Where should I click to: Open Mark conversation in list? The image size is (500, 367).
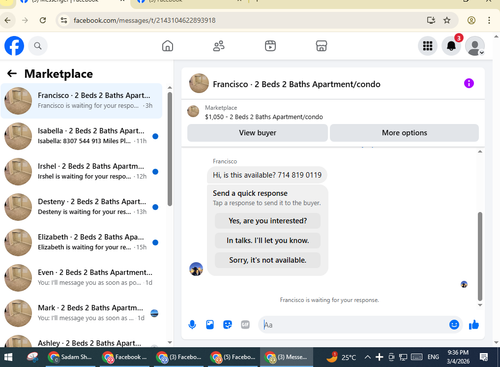coord(81,313)
